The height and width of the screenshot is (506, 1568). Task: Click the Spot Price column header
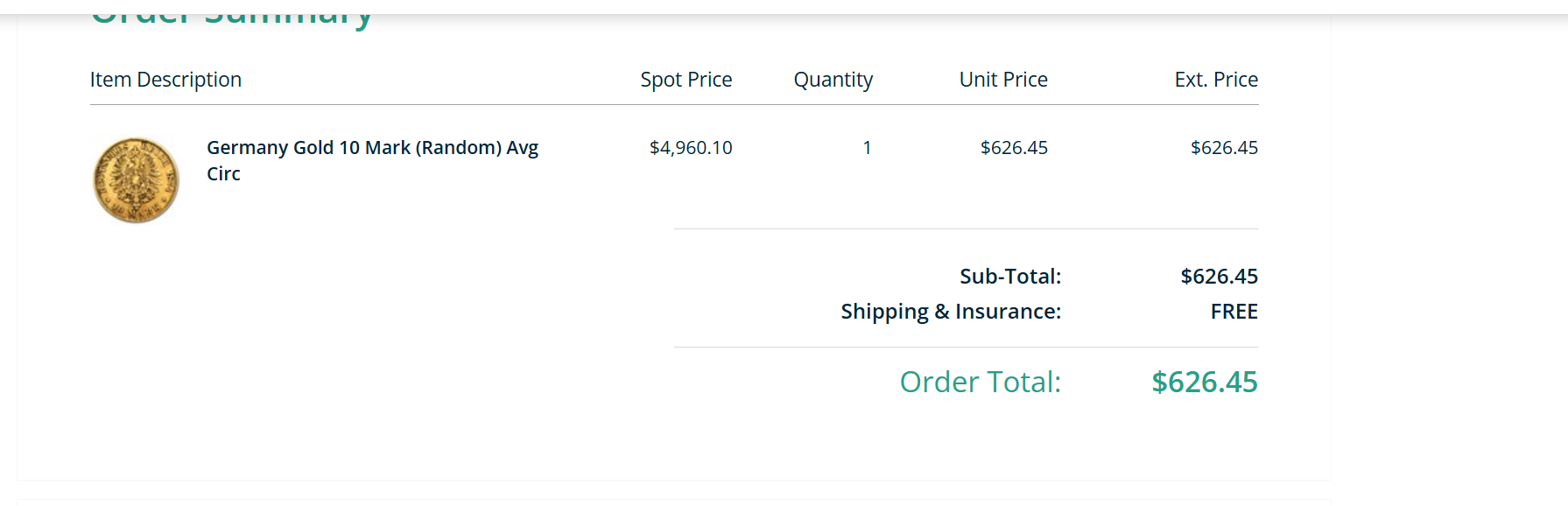686,80
